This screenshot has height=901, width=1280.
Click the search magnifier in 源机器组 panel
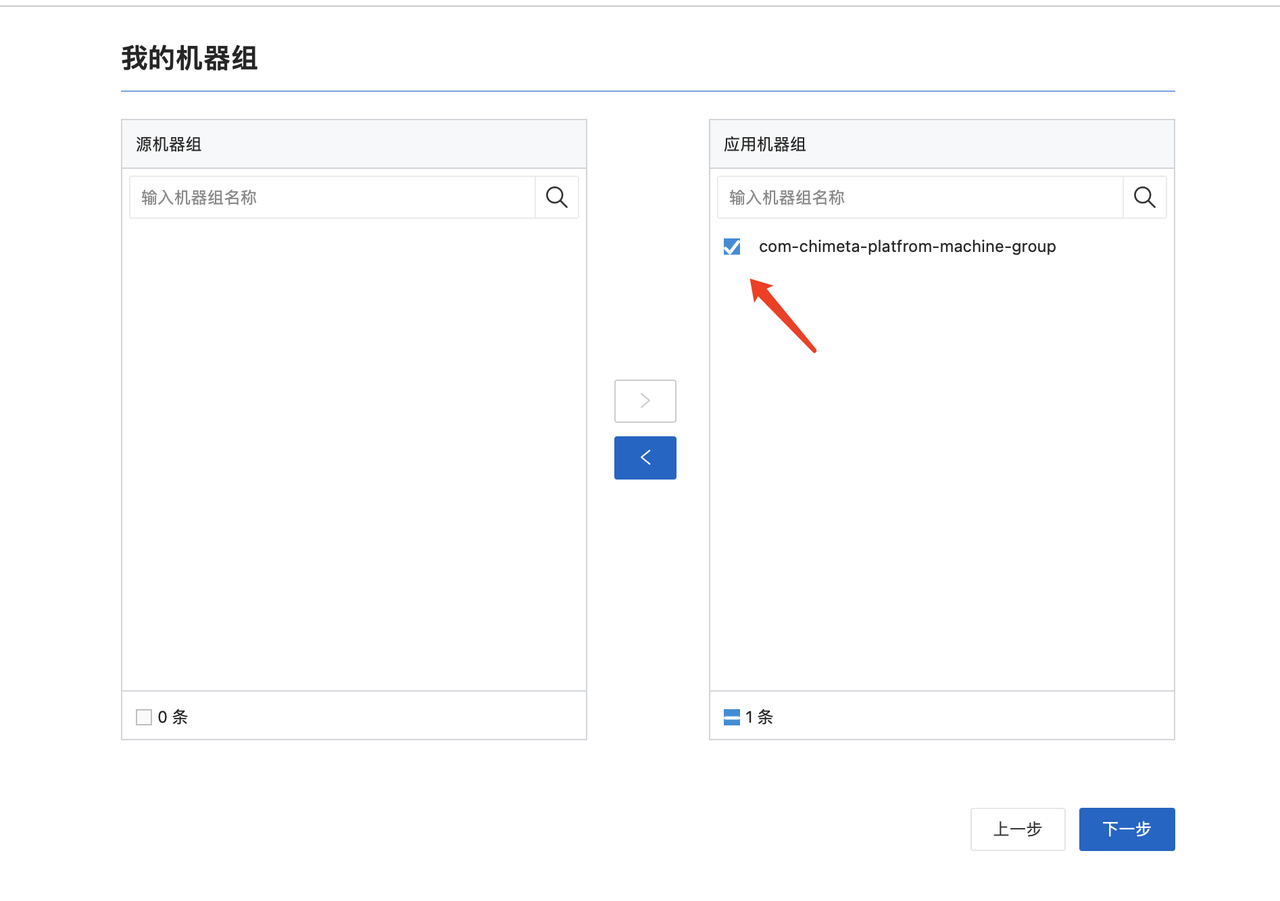(557, 198)
